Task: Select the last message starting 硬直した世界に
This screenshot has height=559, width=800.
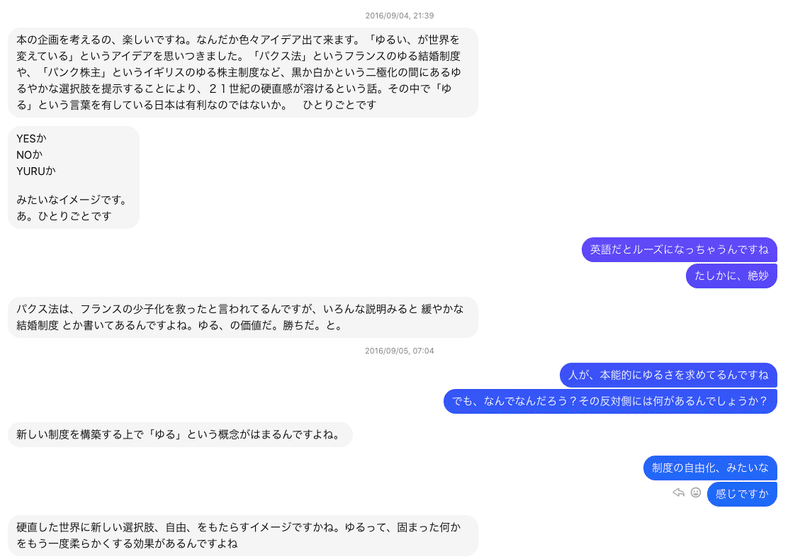Action: [243, 536]
